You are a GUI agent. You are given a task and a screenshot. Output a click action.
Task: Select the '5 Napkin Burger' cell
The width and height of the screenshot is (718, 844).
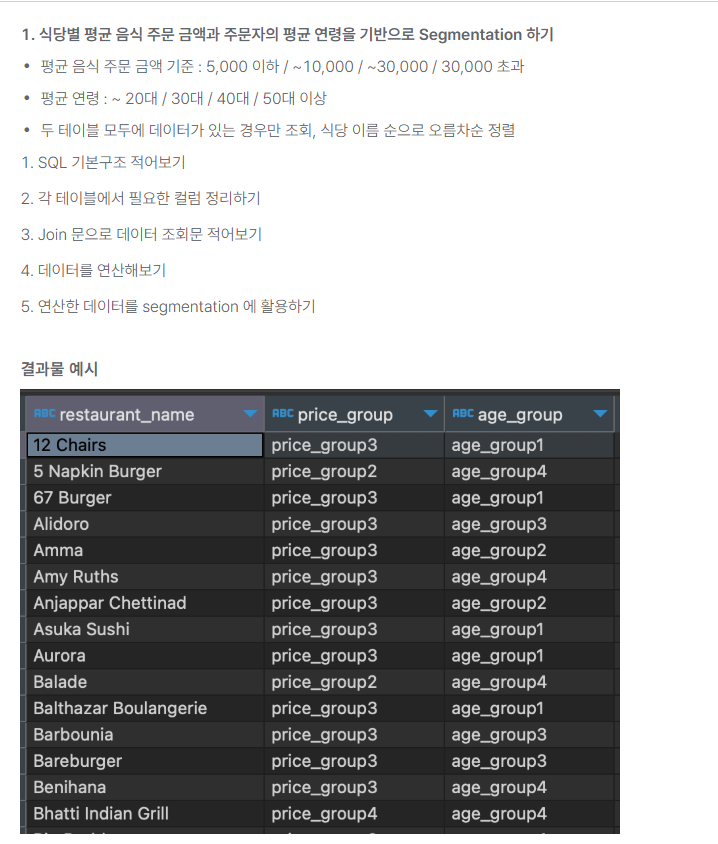pos(145,472)
